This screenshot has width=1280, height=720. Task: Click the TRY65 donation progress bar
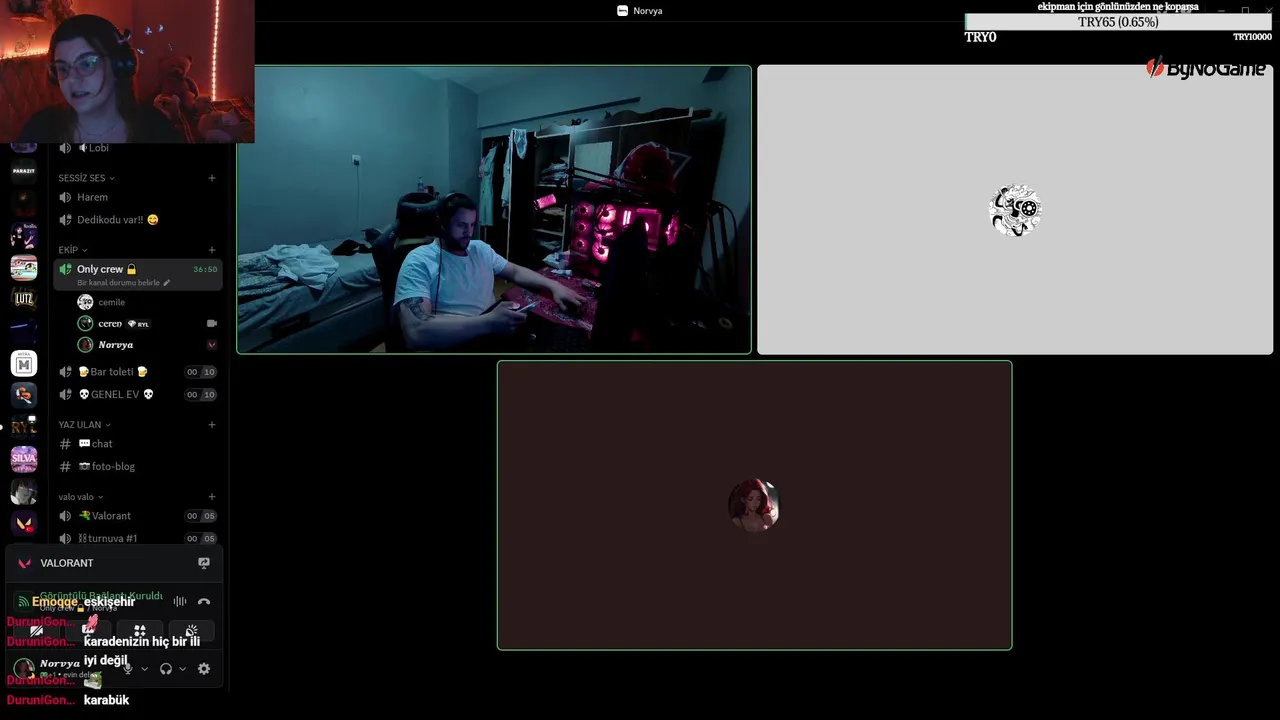[x=1118, y=22]
